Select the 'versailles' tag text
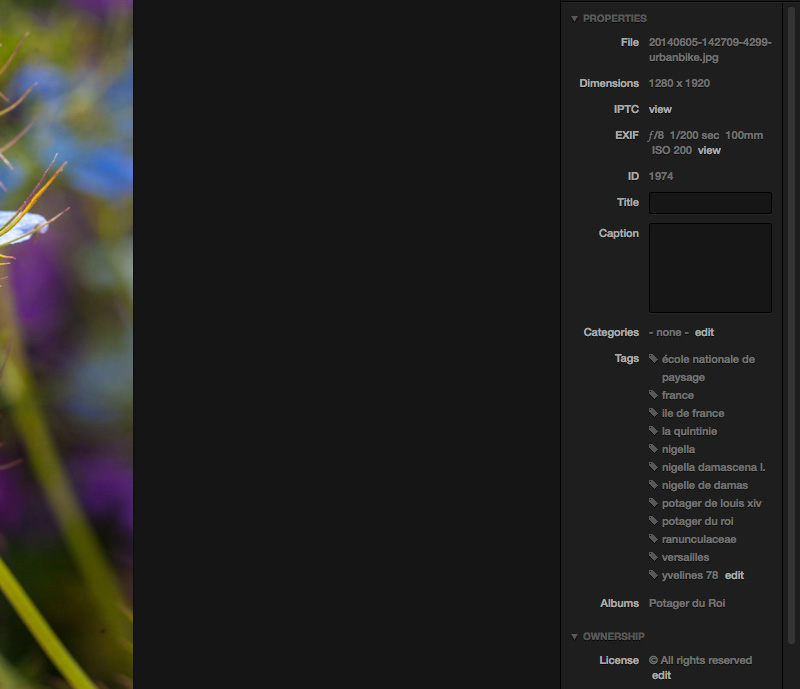800x689 pixels. (685, 557)
